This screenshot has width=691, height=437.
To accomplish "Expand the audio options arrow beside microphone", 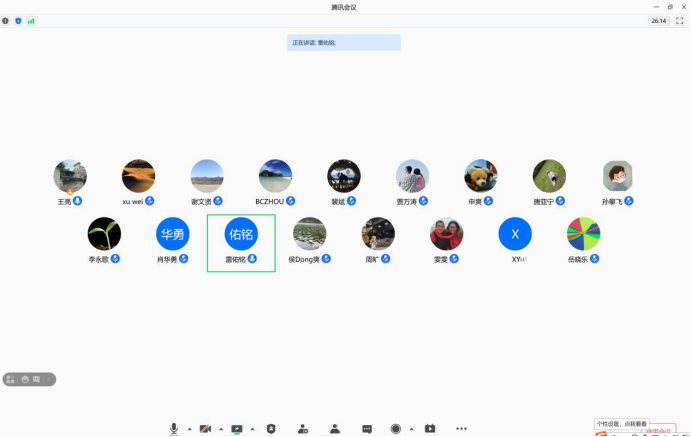I will pyautogui.click(x=189, y=429).
